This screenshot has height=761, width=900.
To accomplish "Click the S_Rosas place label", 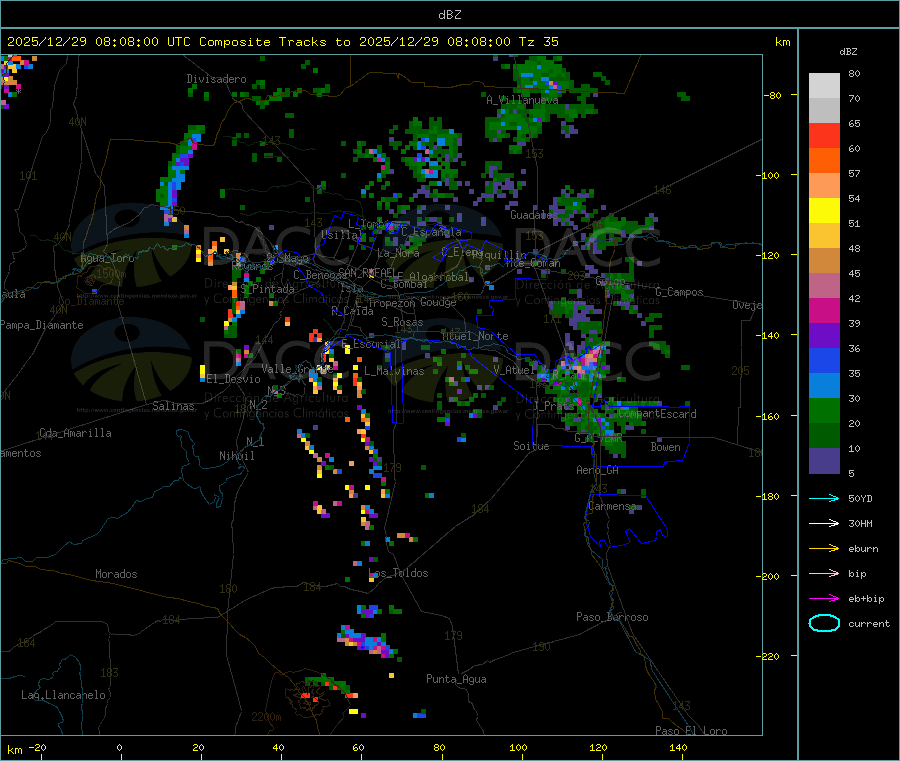I will [x=402, y=322].
